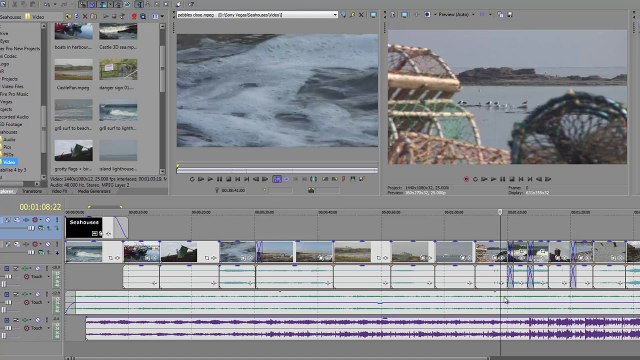The image size is (640, 360).
Task: Open the Trimmer media history dropdown
Action: tap(335, 15)
